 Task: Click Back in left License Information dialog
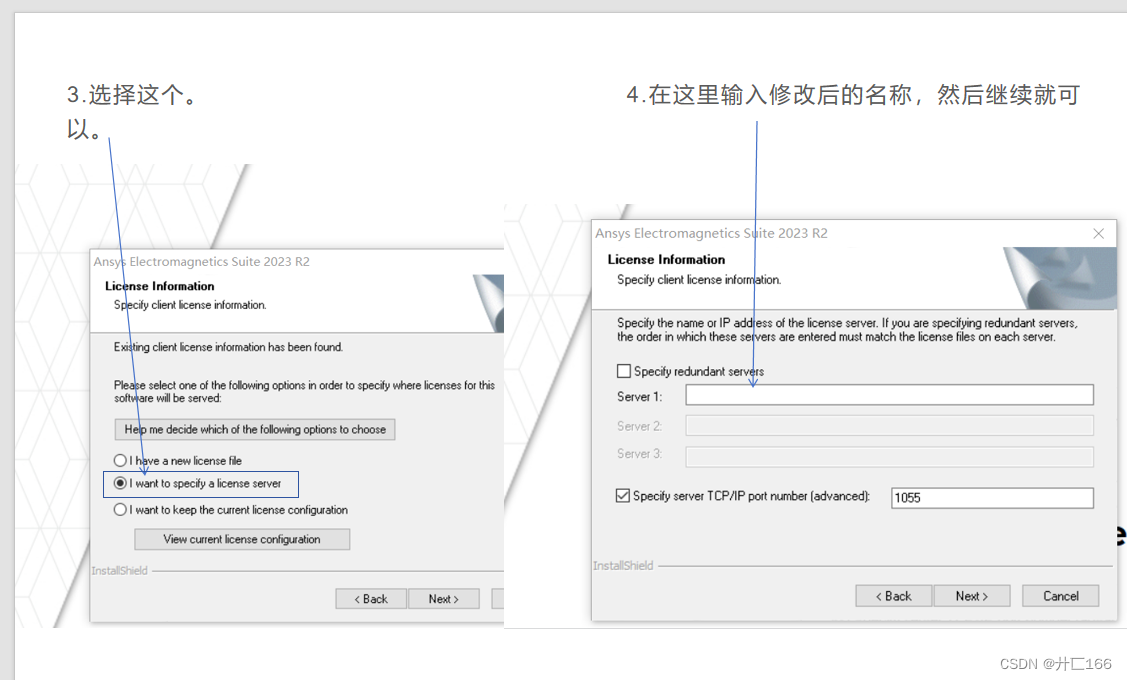(x=371, y=599)
